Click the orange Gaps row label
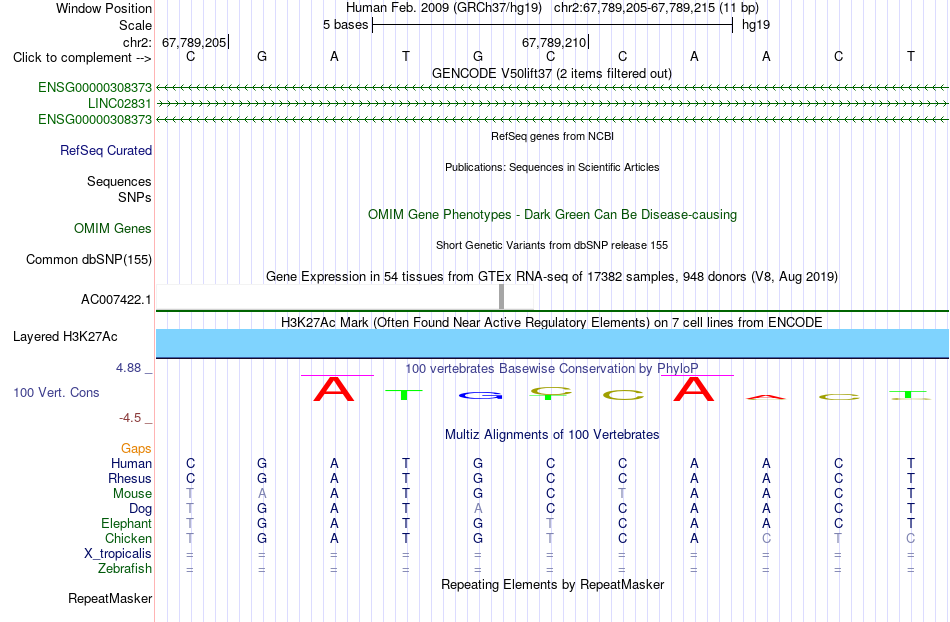 pos(136,448)
